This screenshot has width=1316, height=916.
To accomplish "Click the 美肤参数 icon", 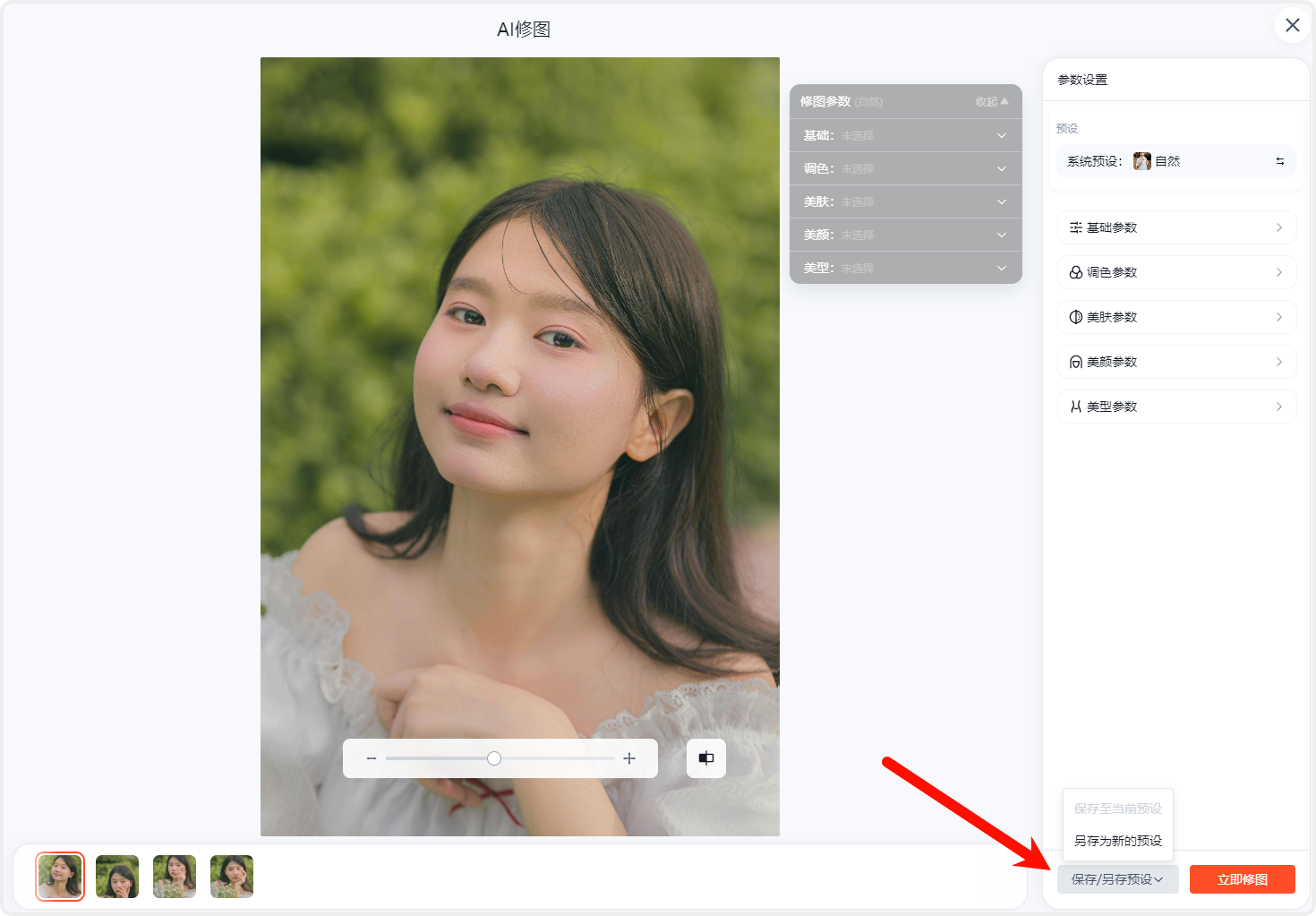I will (1076, 317).
